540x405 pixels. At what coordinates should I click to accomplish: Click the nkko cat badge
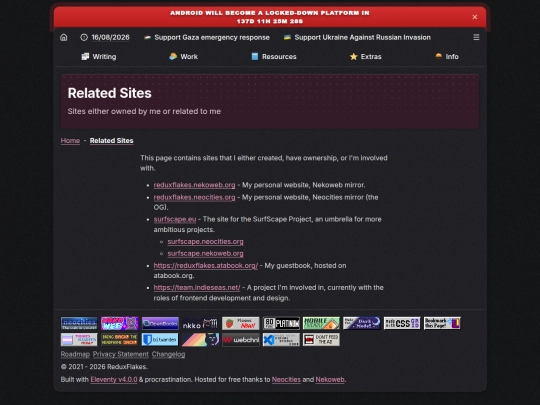click(x=200, y=323)
